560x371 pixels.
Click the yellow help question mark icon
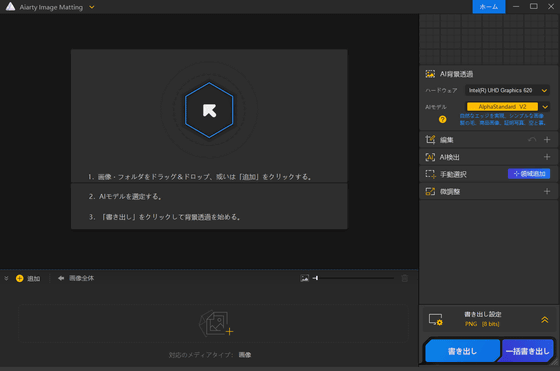(x=442, y=119)
